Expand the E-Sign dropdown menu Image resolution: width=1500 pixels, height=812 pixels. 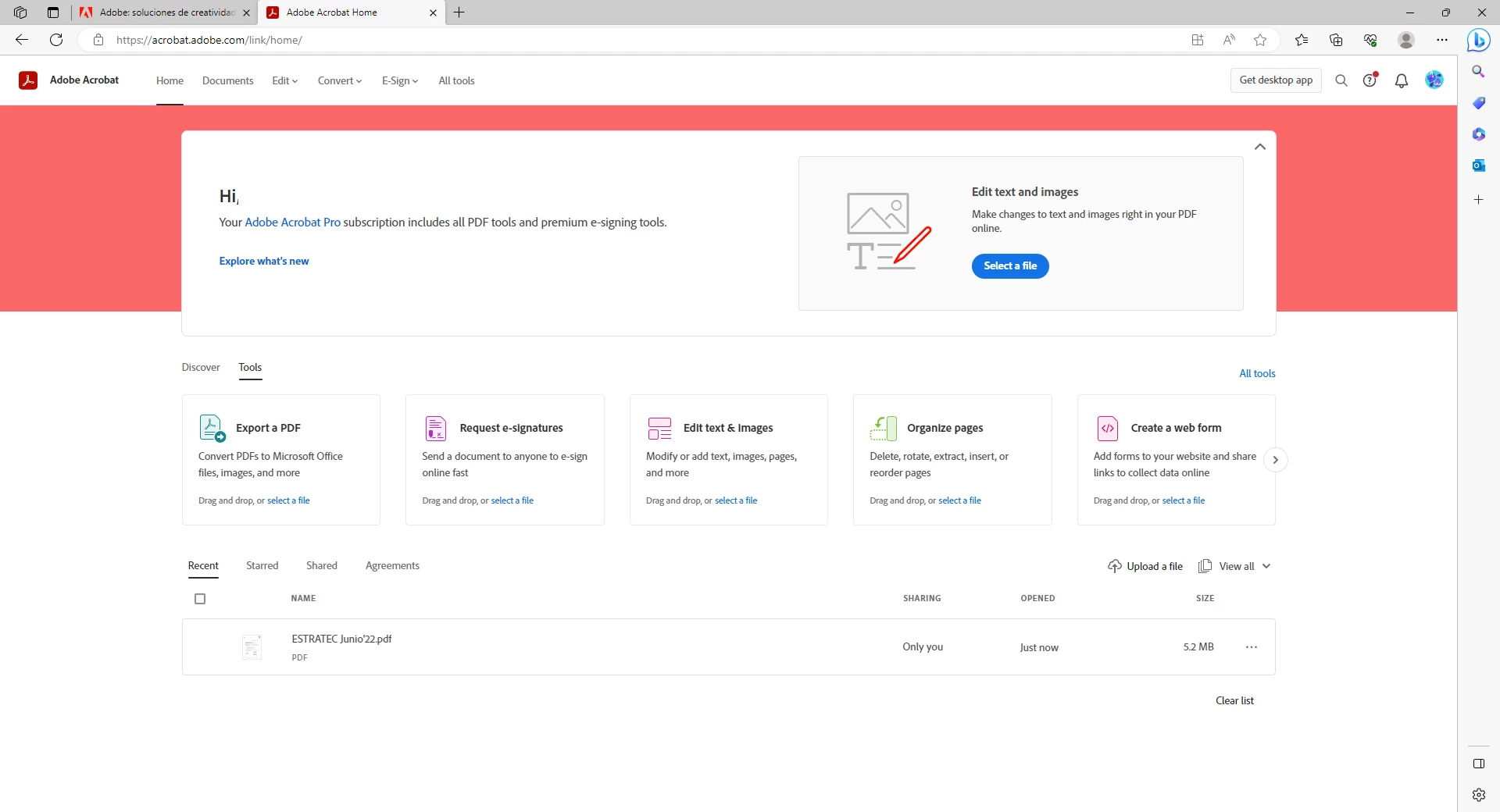400,80
